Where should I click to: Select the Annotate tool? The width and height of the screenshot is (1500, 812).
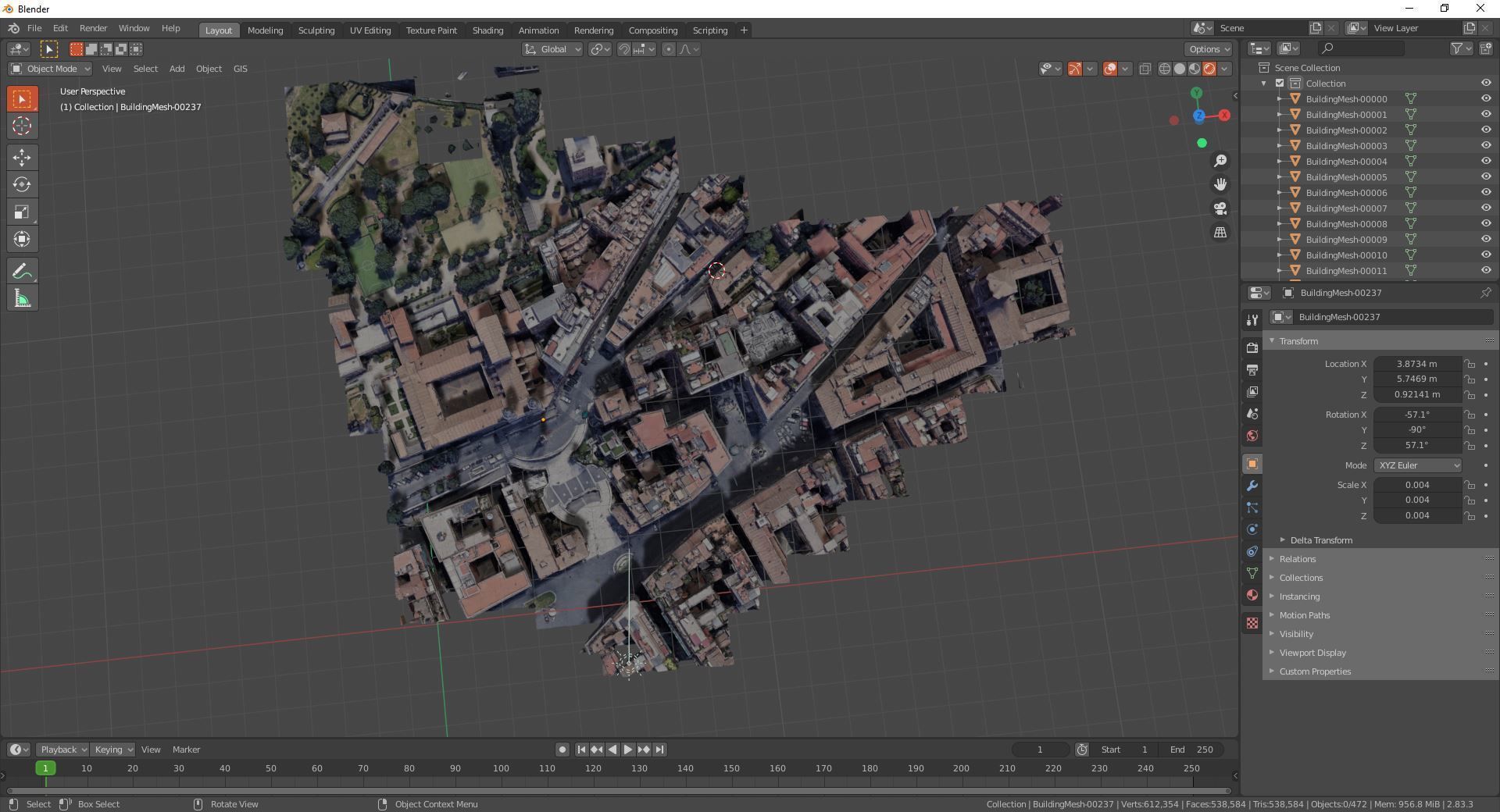point(22,271)
